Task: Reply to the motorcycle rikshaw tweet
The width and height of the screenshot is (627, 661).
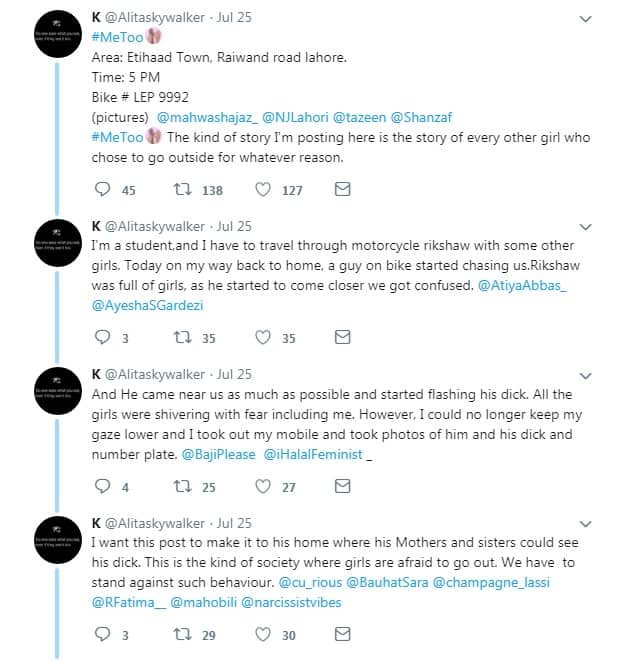Action: [x=100, y=338]
